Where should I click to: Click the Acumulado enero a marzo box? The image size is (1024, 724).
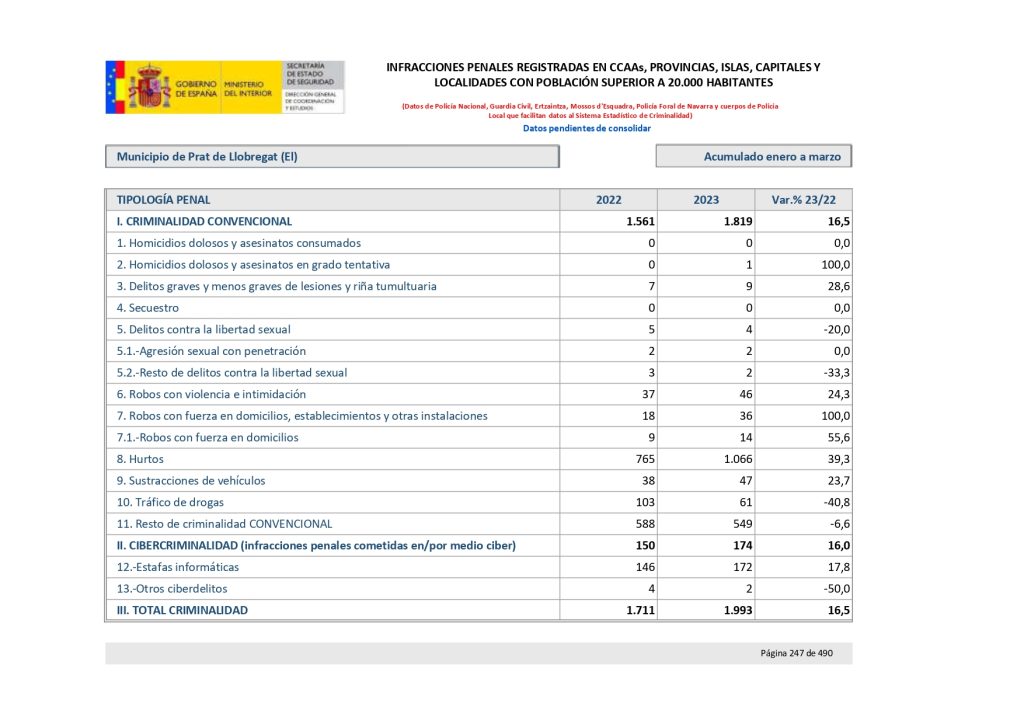(754, 157)
